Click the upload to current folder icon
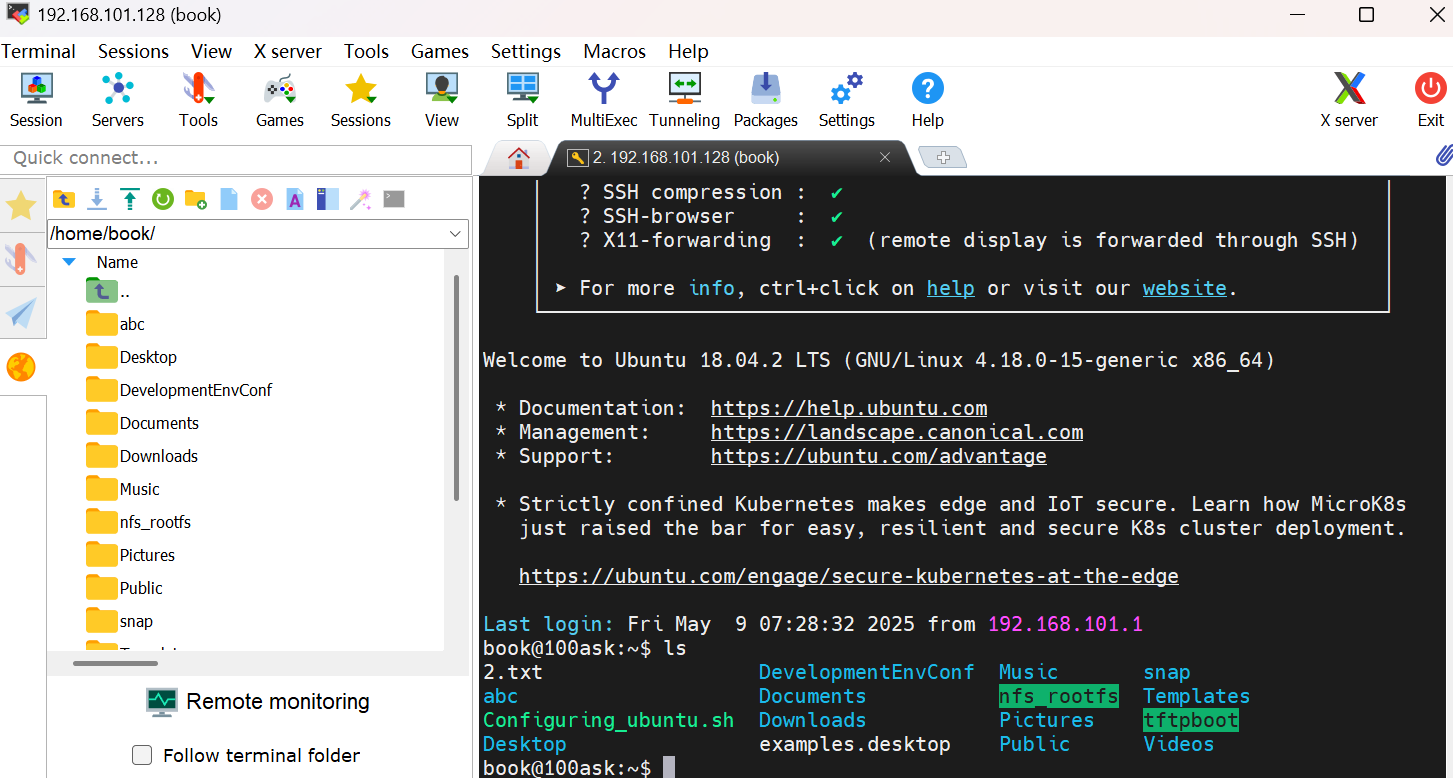The image size is (1453, 778). coord(130,199)
